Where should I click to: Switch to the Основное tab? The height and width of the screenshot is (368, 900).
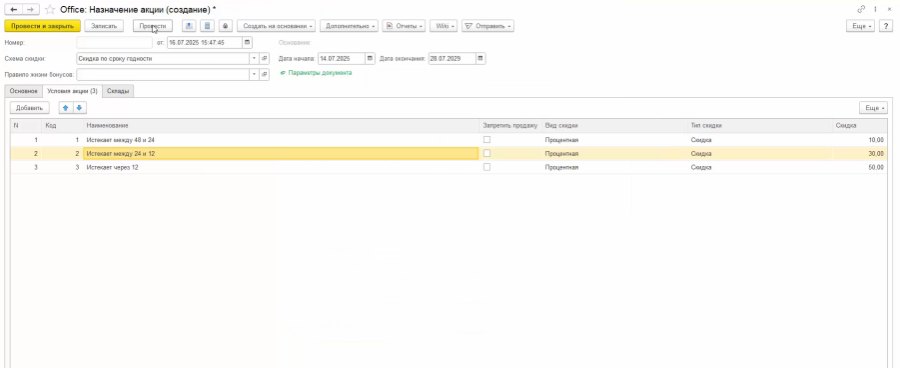tap(24, 91)
